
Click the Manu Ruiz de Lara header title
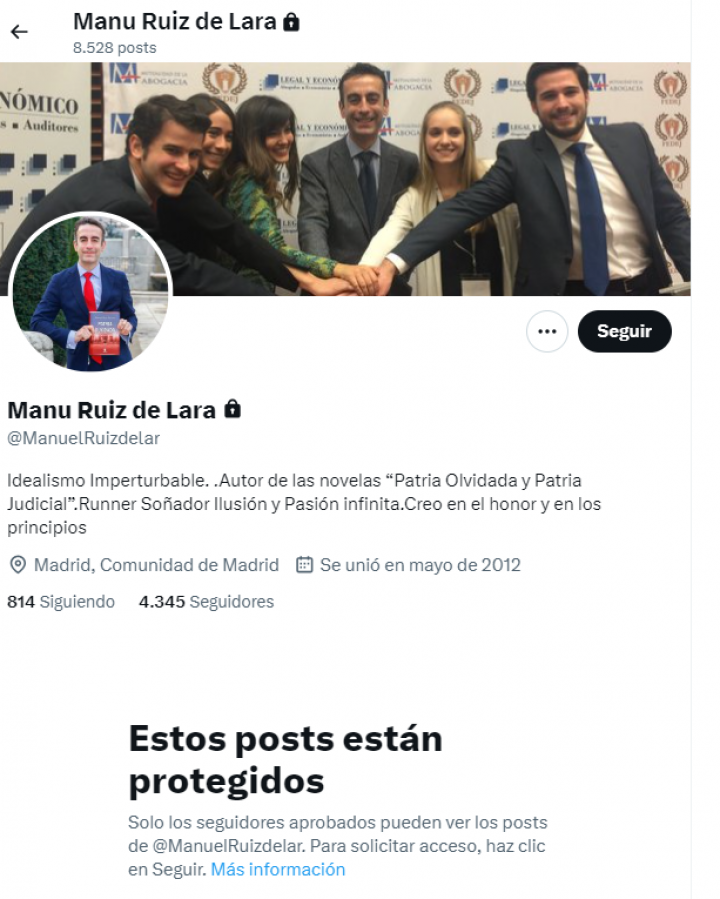tap(175, 22)
